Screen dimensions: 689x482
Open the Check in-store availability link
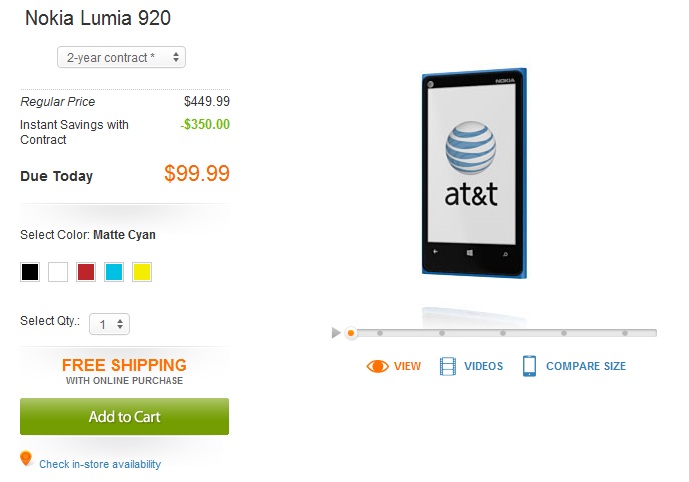click(99, 464)
